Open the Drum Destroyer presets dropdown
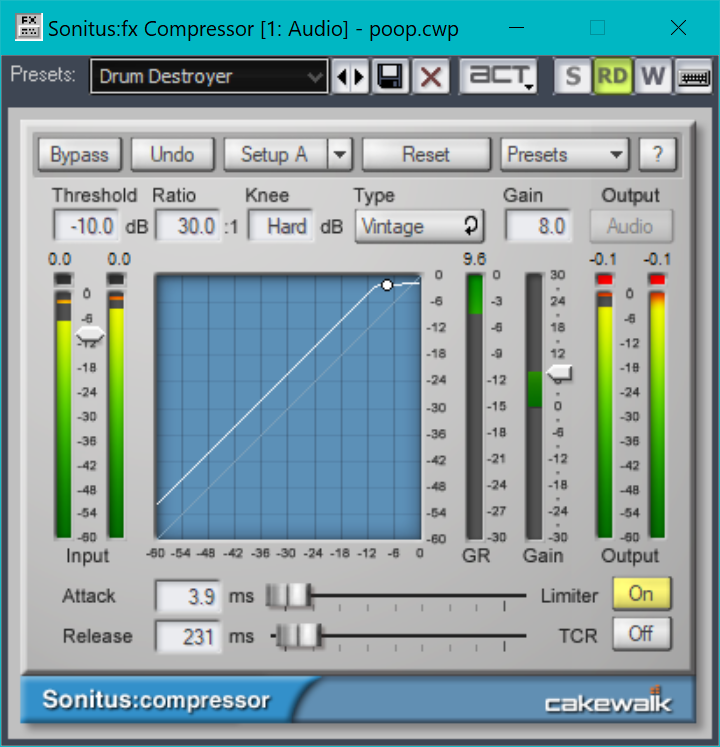Image resolution: width=720 pixels, height=747 pixels. pyautogui.click(x=209, y=76)
